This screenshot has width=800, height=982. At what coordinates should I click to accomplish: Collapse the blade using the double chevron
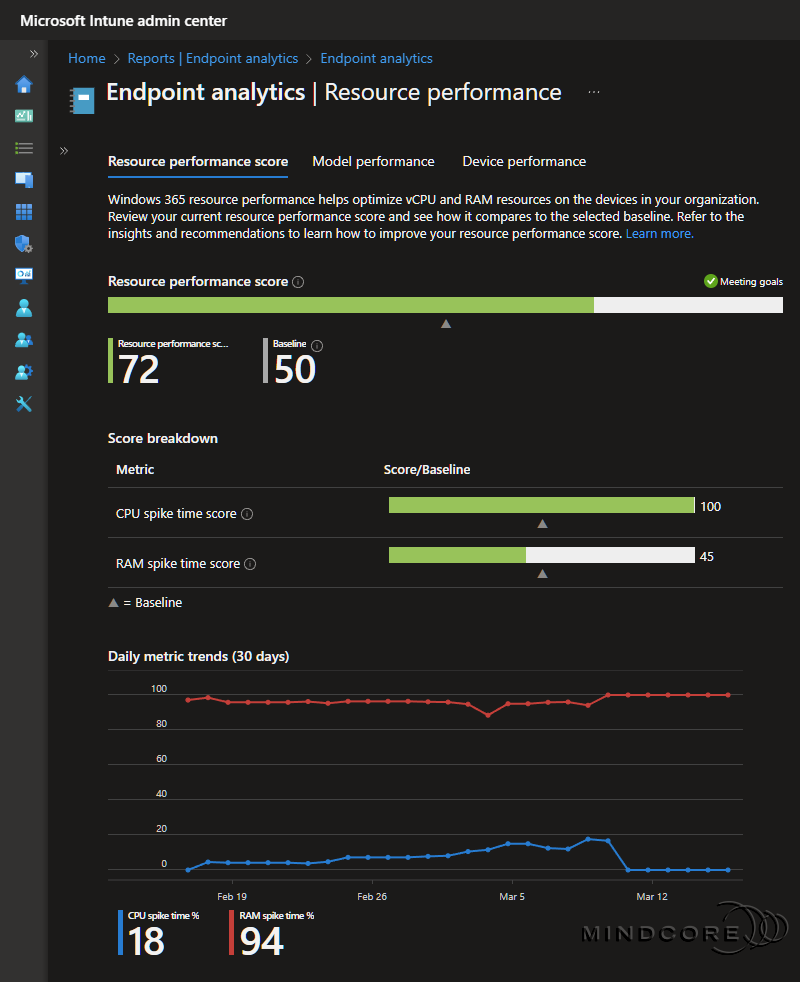coord(62,153)
